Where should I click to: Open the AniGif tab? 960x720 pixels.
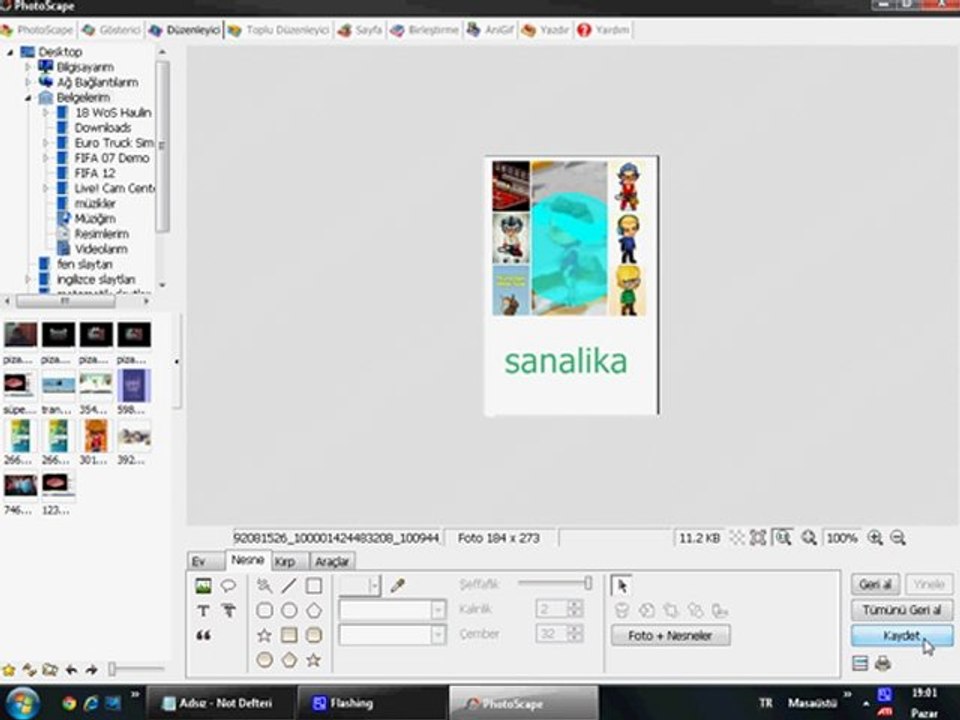click(x=490, y=29)
